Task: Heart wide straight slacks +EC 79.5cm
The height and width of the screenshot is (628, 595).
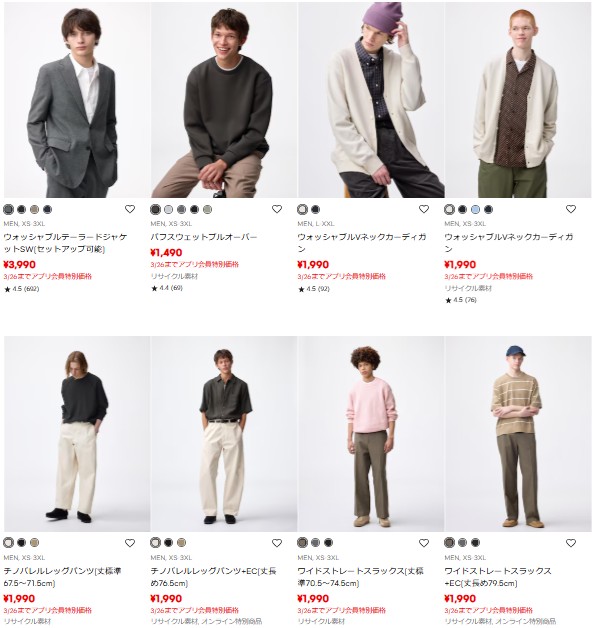Action: (x=571, y=543)
